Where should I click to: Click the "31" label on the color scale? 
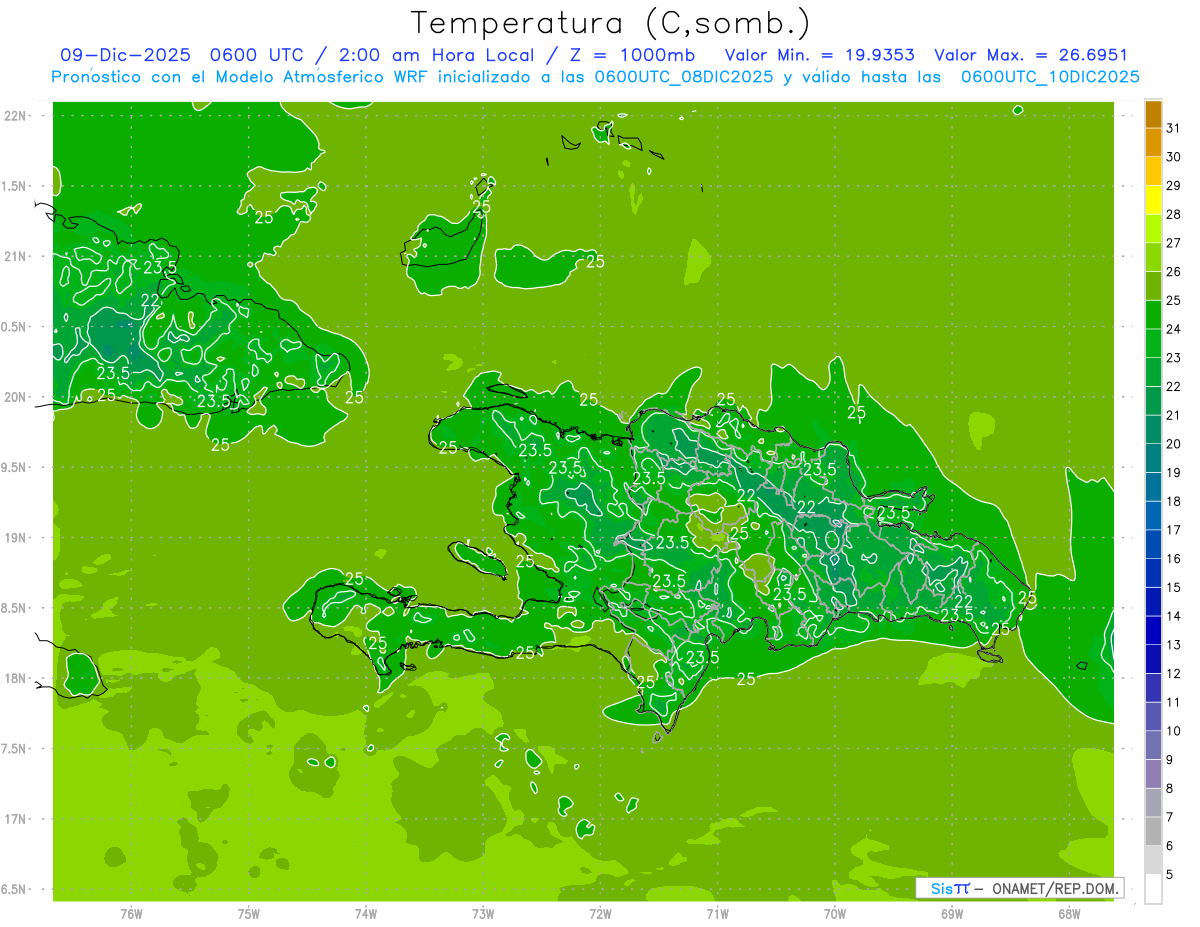(x=1173, y=128)
